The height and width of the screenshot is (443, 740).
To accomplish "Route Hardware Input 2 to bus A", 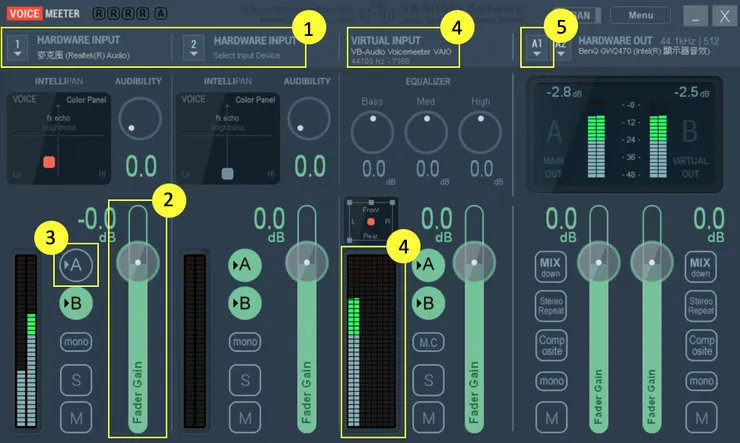I will 244,265.
